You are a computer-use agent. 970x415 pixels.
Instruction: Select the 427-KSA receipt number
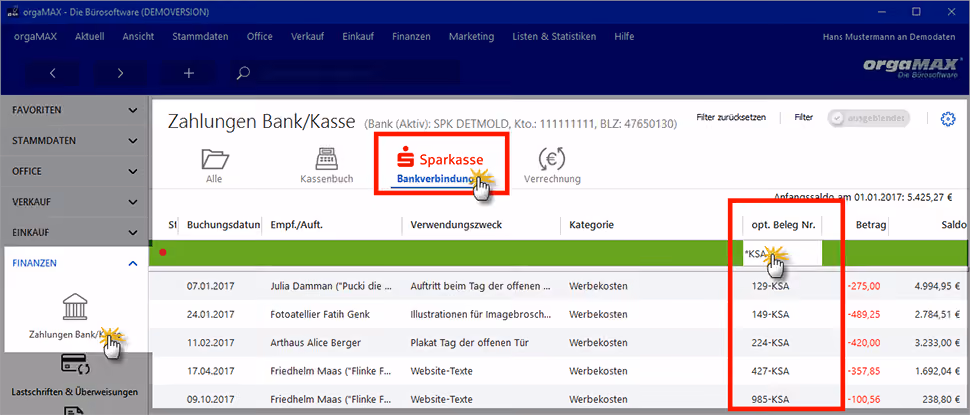coord(771,371)
